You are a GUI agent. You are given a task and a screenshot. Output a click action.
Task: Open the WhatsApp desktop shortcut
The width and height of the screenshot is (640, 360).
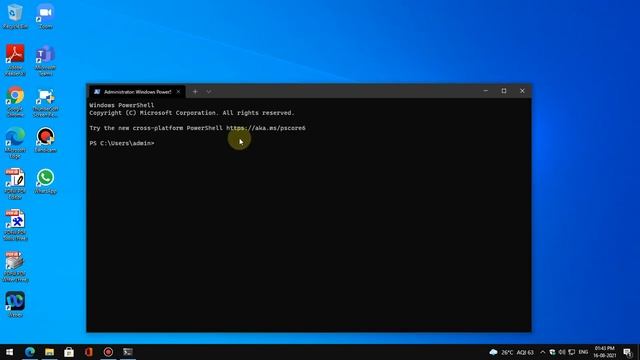click(x=45, y=181)
